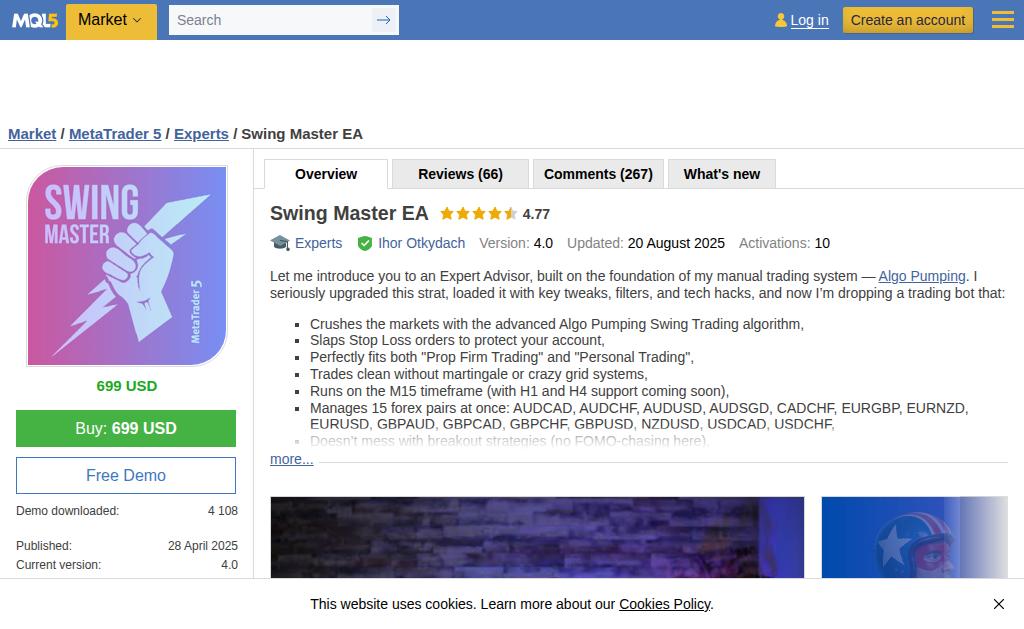Click the Buy: 699 USD button
Image resolution: width=1024 pixels, height=629 pixels.
click(126, 428)
